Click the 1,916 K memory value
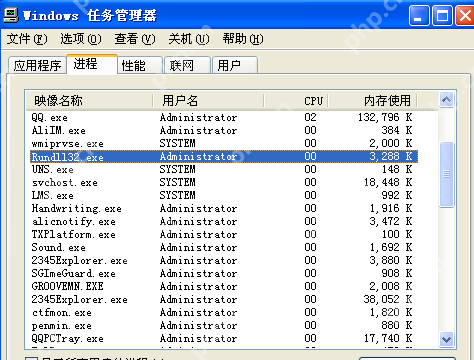This screenshot has height=360, width=474. pos(391,208)
